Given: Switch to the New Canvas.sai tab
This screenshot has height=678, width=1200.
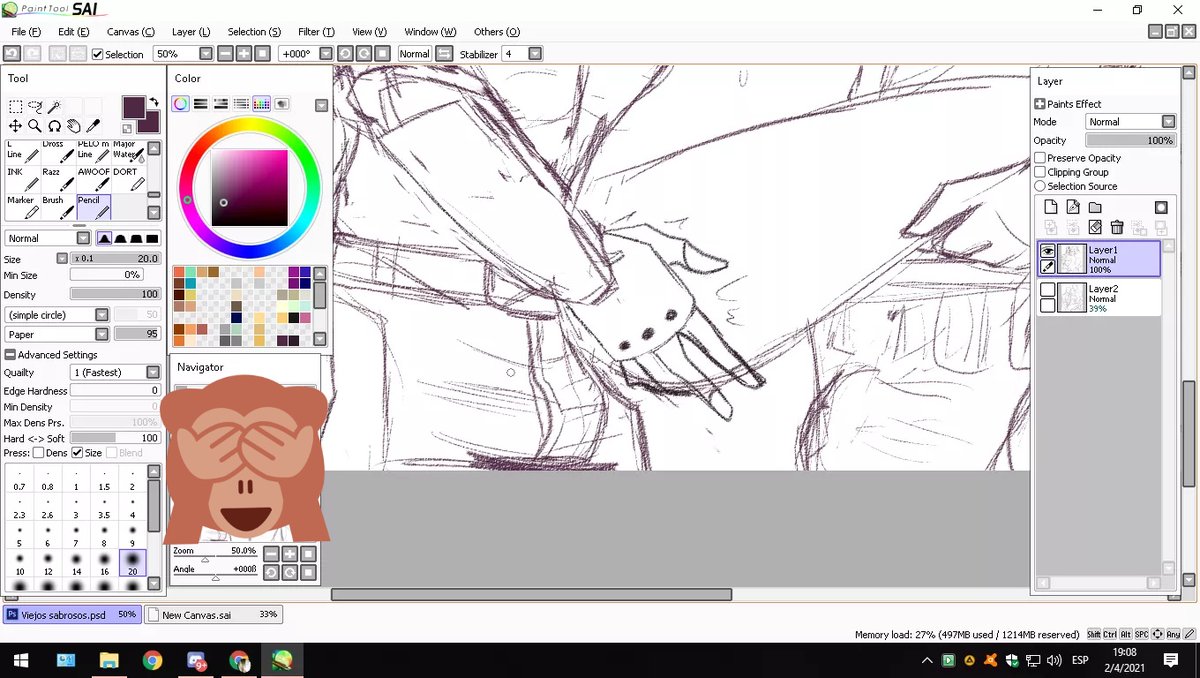Looking at the screenshot, I should (213, 614).
